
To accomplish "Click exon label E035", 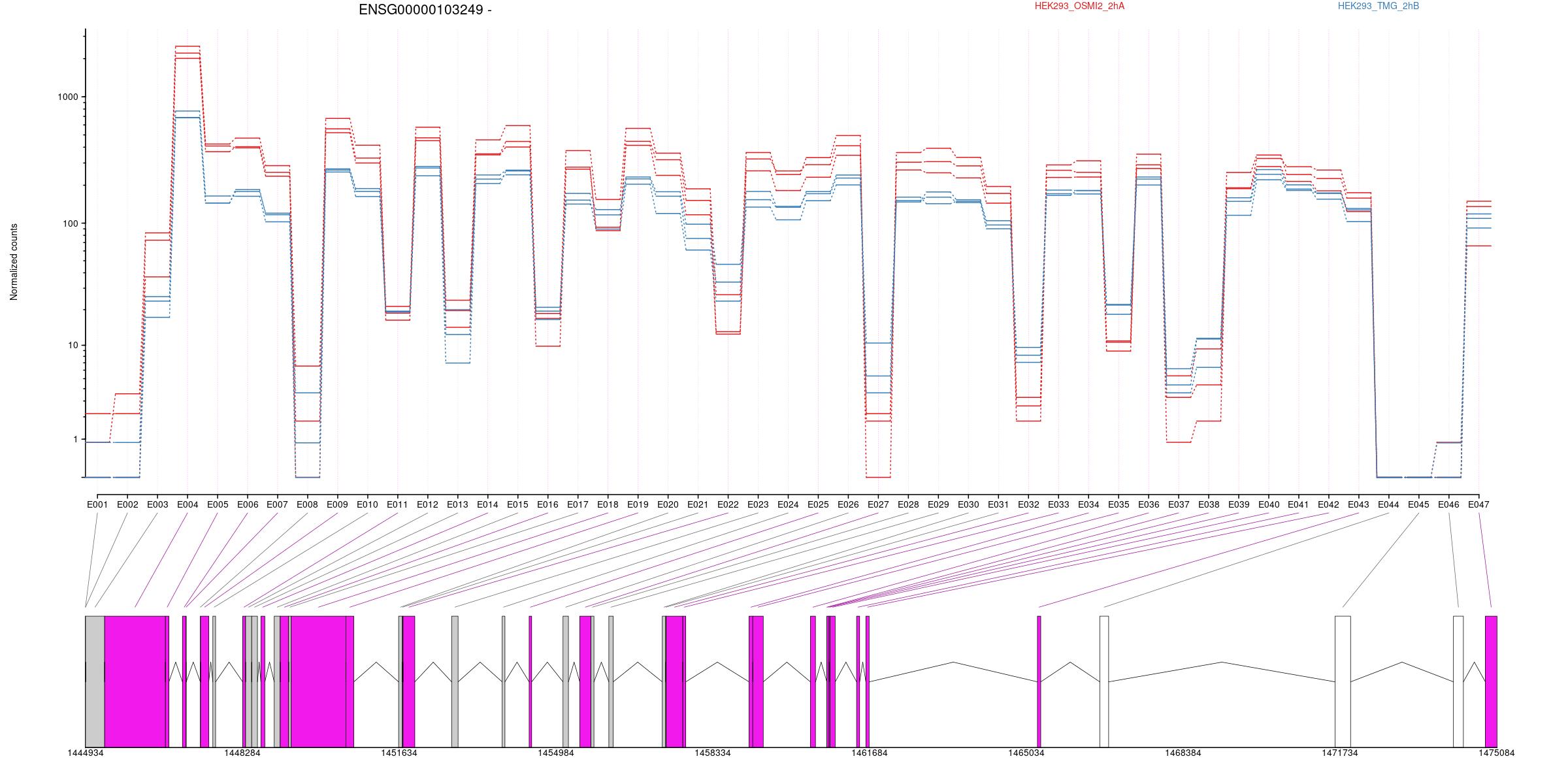I will (1119, 504).
